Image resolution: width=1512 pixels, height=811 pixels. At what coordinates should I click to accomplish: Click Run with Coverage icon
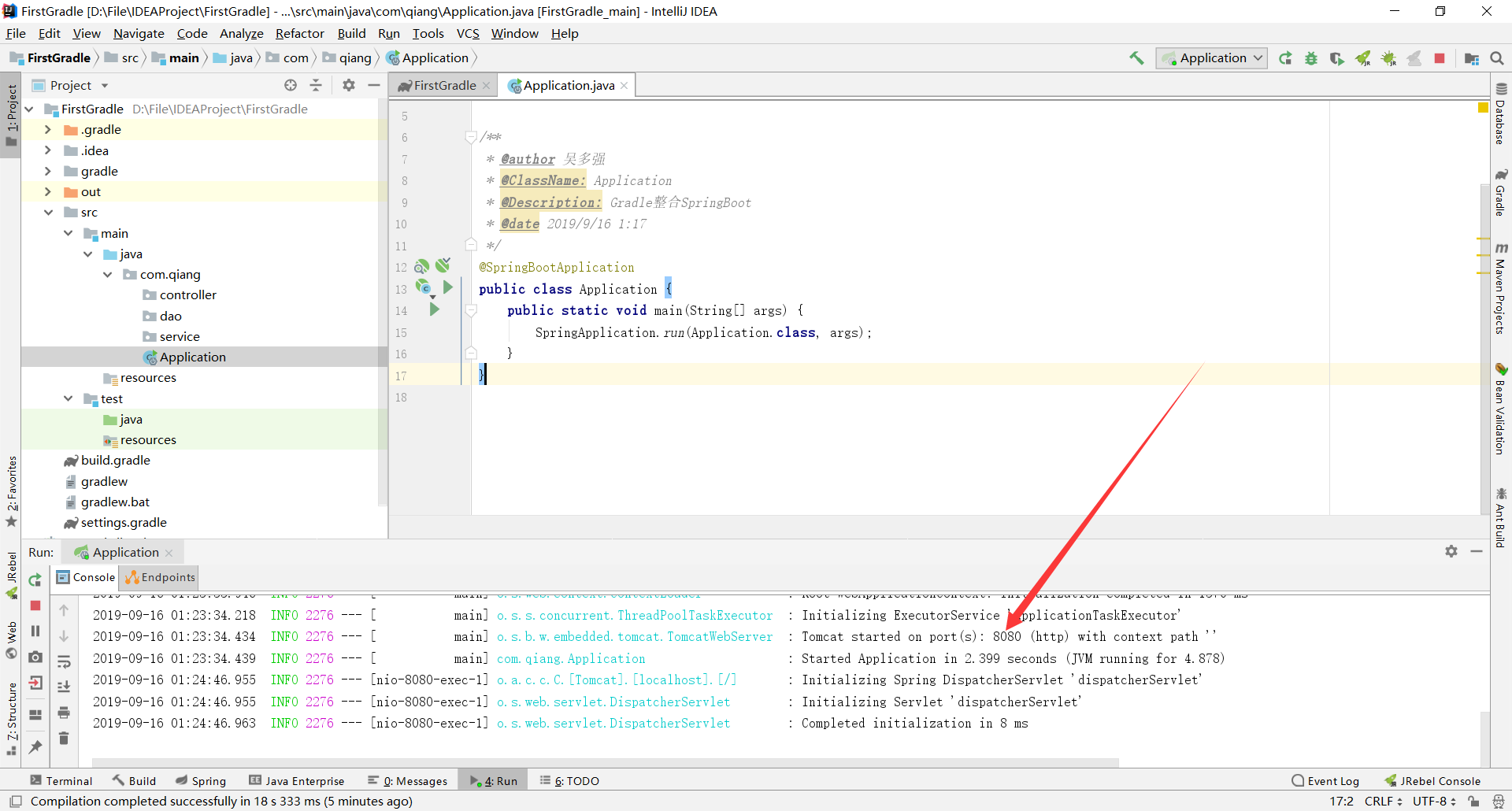coord(1336,57)
